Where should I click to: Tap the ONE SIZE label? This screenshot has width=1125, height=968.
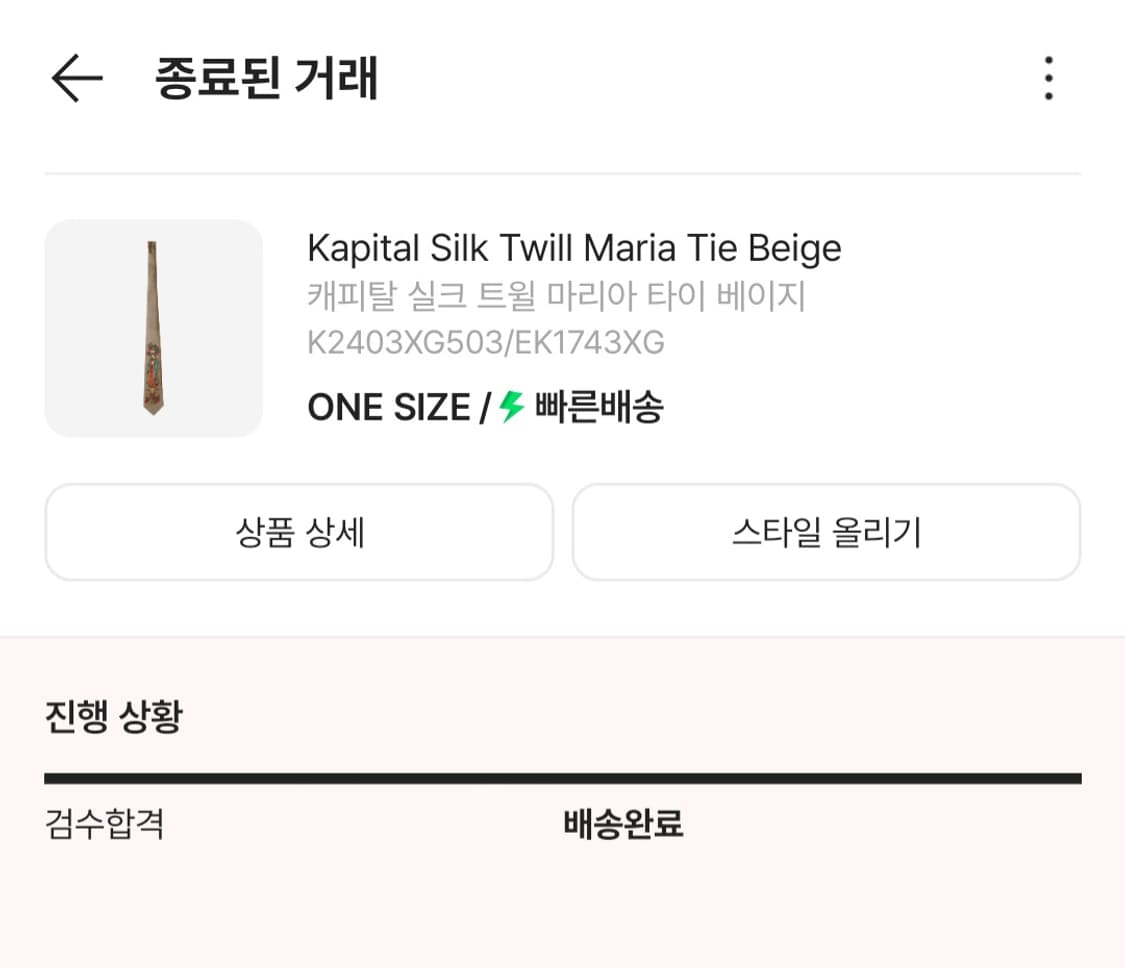click(x=385, y=406)
